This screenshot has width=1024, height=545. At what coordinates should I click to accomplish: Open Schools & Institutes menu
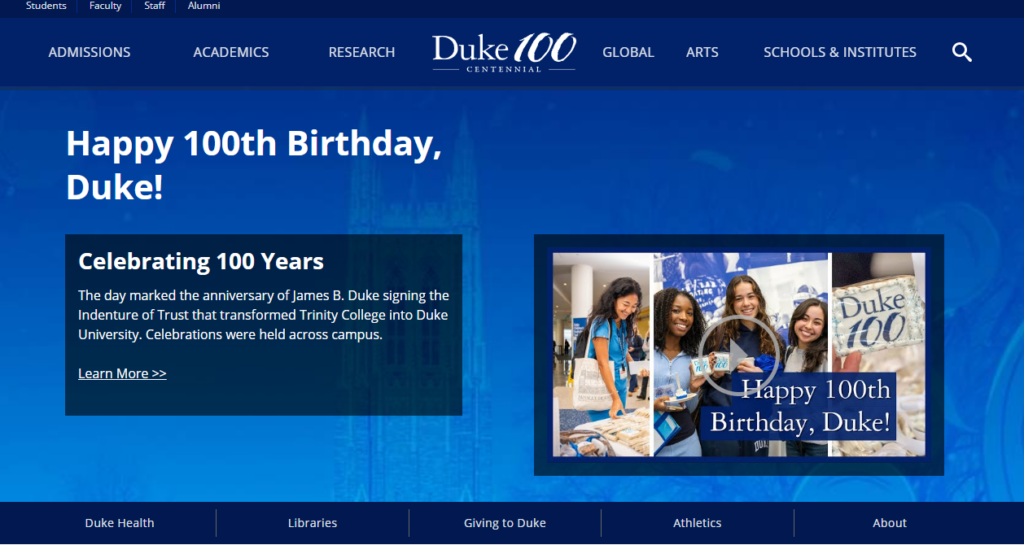point(840,52)
